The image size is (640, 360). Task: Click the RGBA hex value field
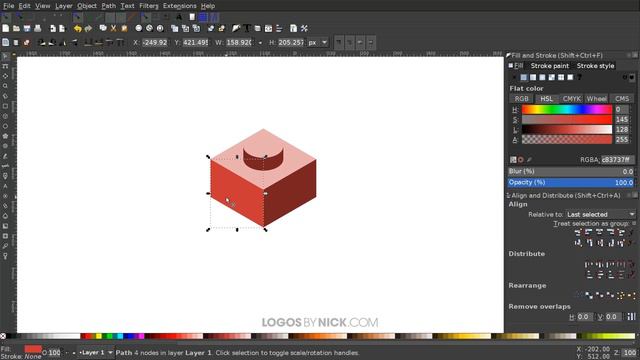point(618,160)
